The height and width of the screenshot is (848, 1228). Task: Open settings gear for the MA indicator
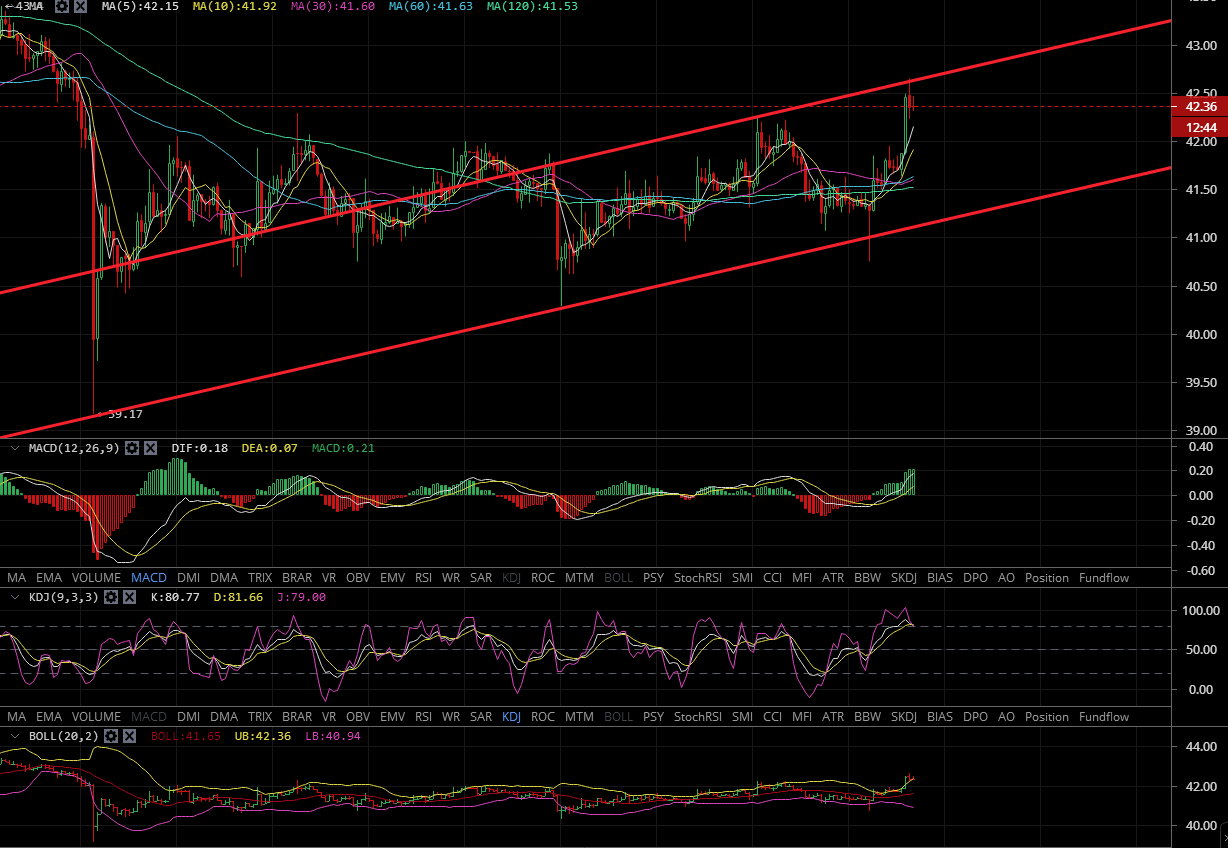62,6
